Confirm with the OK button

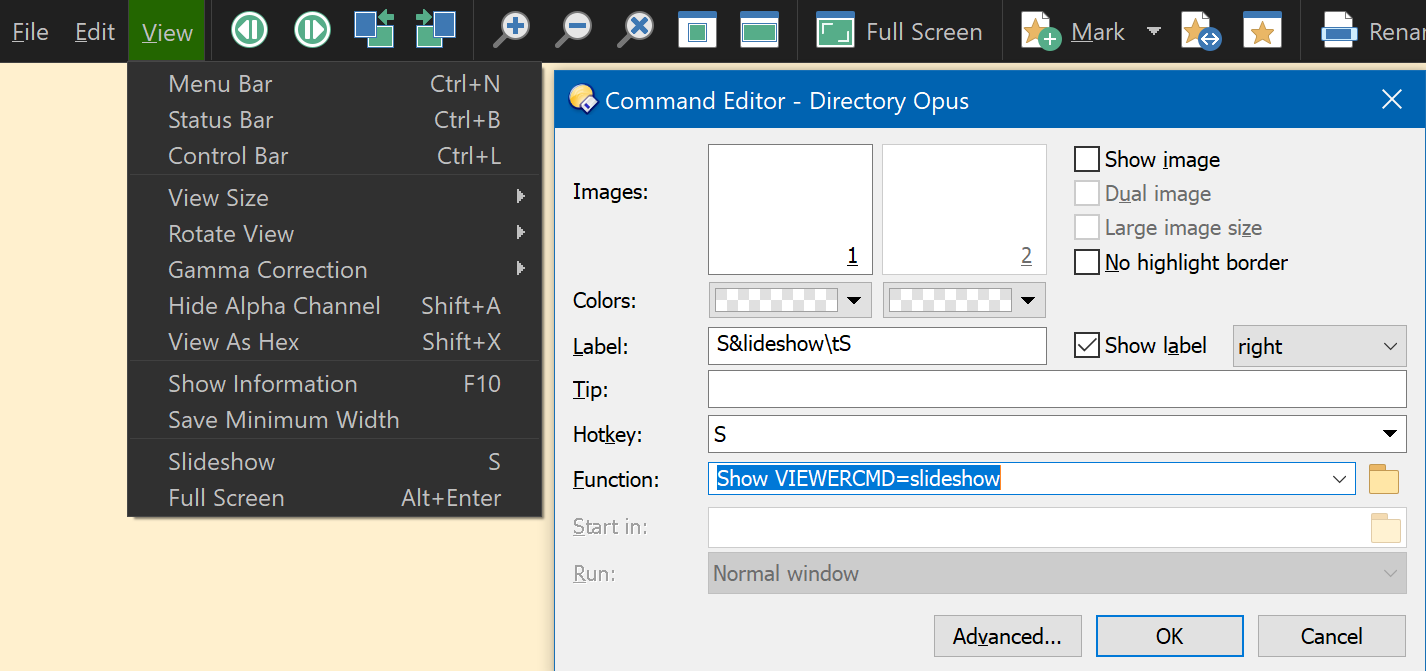pos(1169,636)
